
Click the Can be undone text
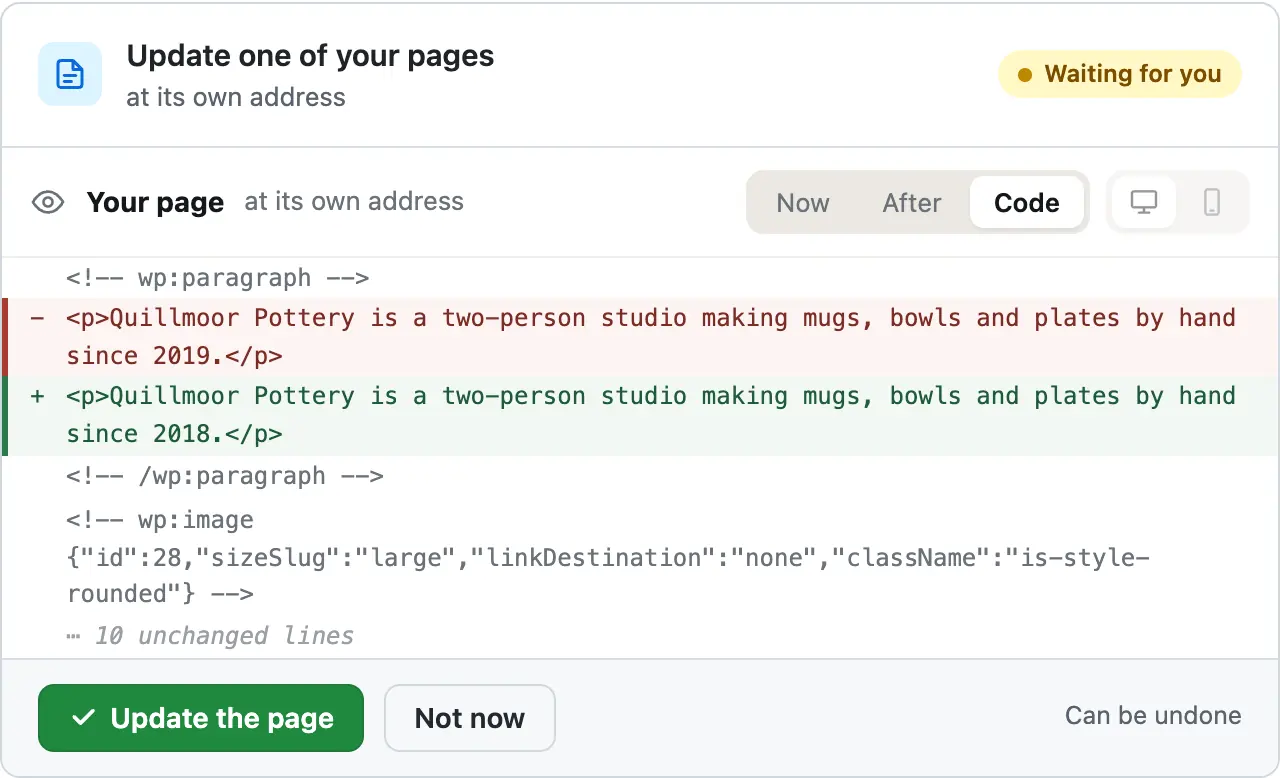[x=1153, y=716]
